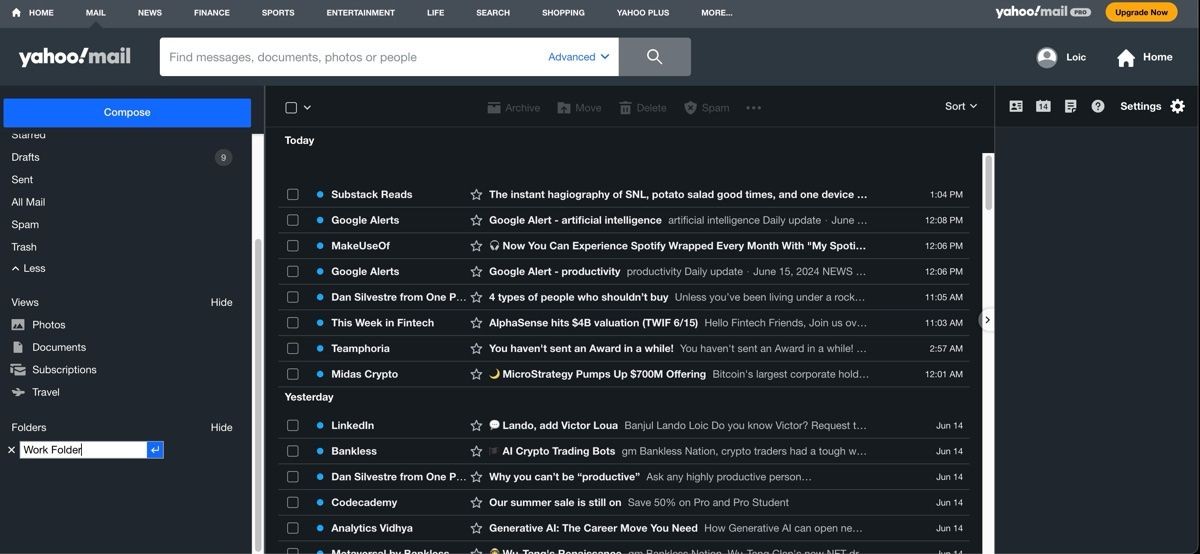
Task: Tick the MakeUseOf email checkbox
Action: click(293, 246)
